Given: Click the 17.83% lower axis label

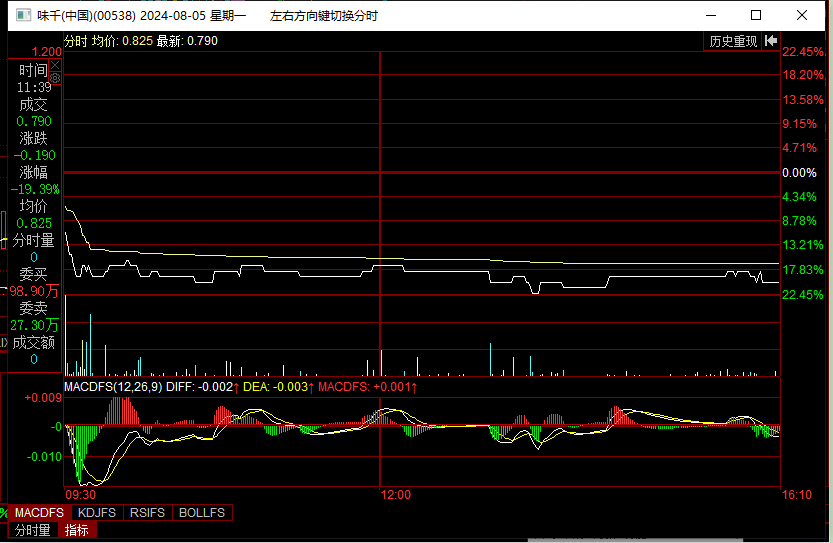Looking at the screenshot, I should [803, 269].
